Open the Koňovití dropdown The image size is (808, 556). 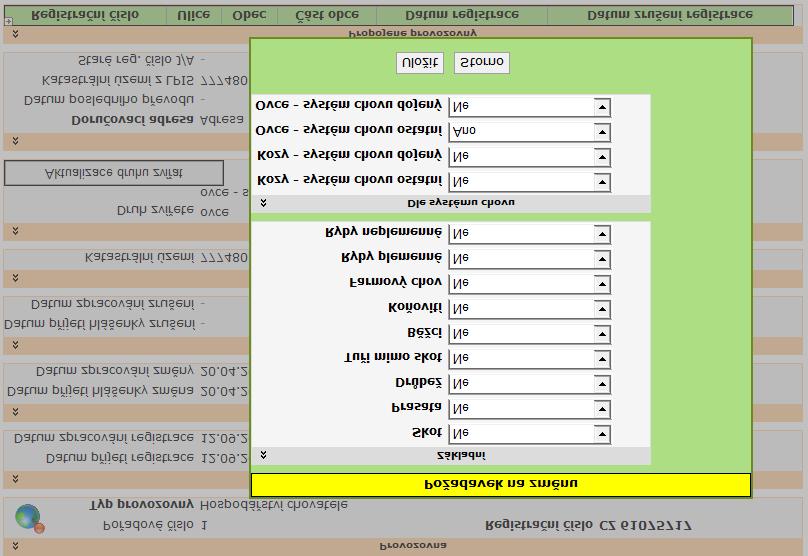tap(530, 309)
